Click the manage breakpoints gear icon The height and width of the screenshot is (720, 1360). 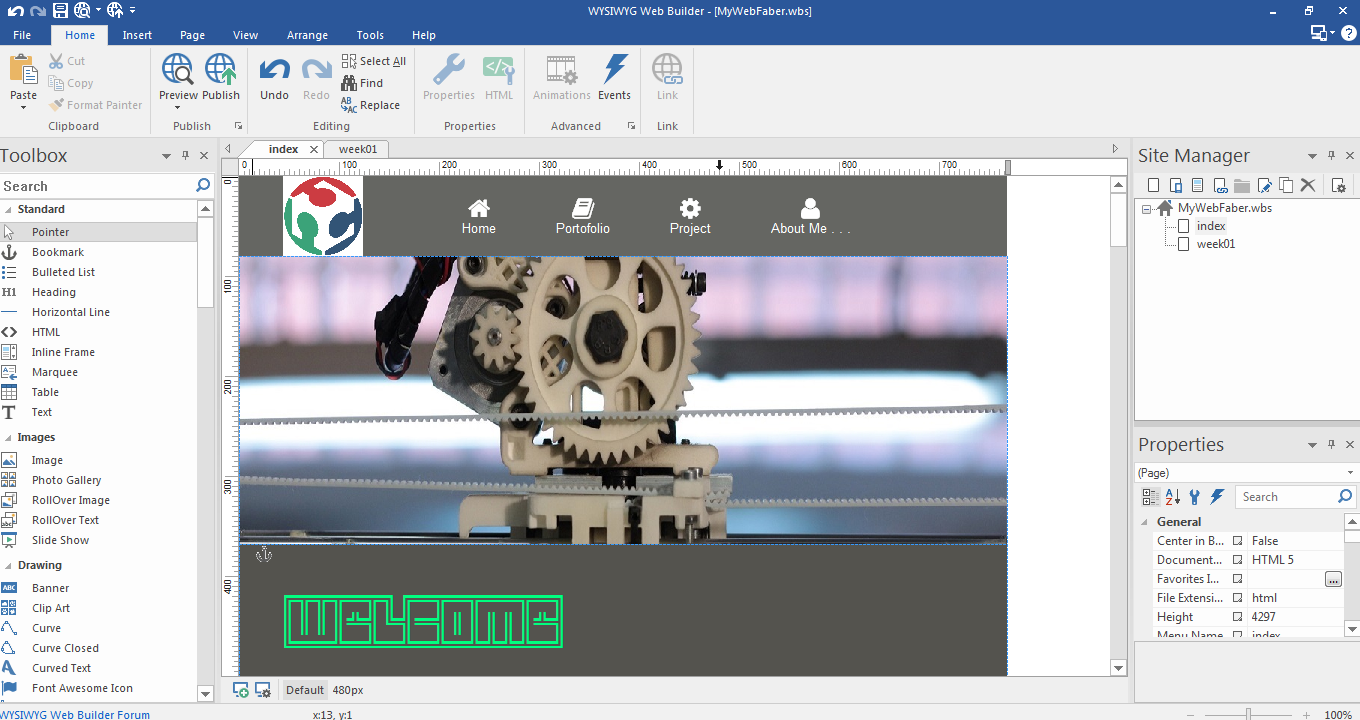tap(263, 689)
